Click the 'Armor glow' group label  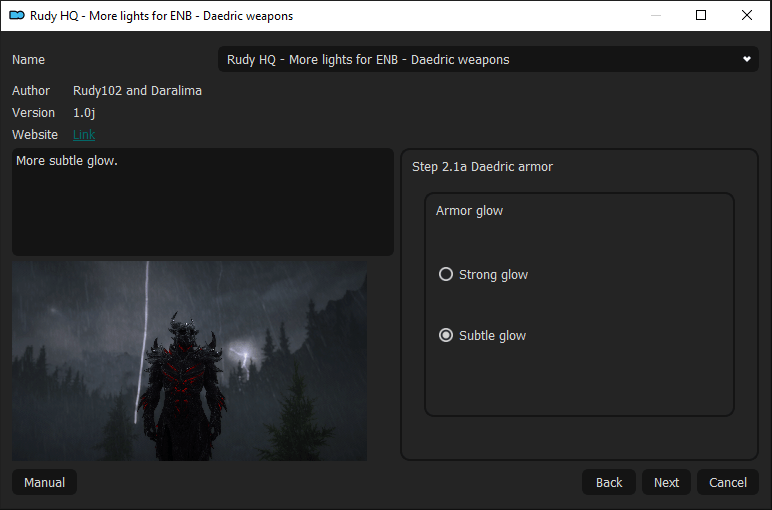pyautogui.click(x=469, y=211)
